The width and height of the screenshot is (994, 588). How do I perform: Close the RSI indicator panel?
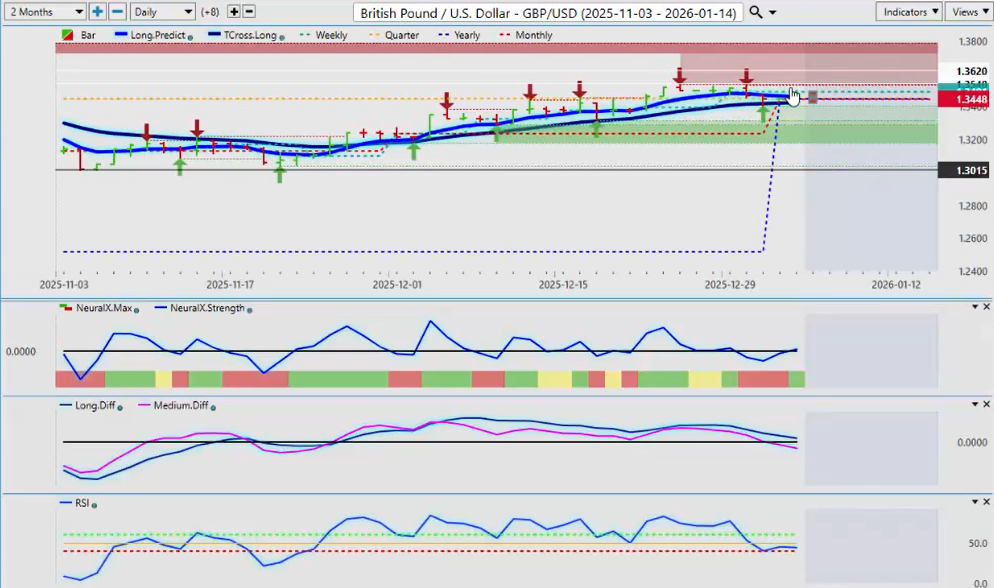pos(987,502)
